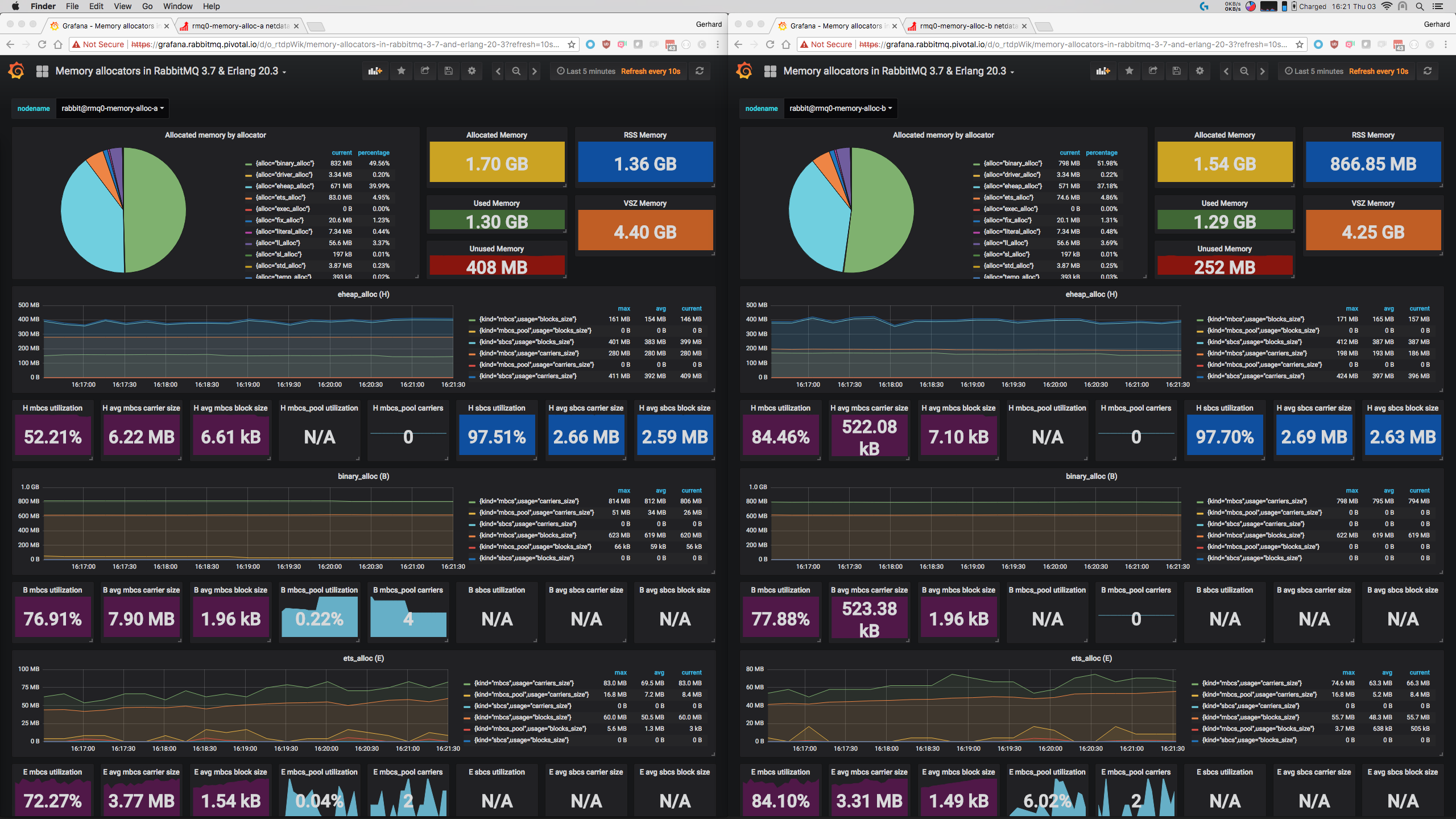Sort left pie legend by percentage
The height and width of the screenshot is (819, 1456).
click(x=374, y=152)
